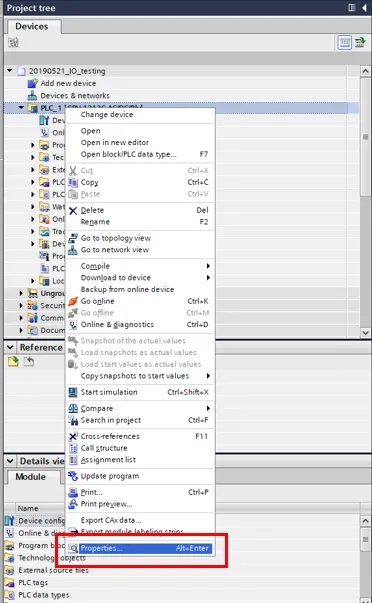
Task: Click the Project tree layout toggle button
Action: pos(352,8)
